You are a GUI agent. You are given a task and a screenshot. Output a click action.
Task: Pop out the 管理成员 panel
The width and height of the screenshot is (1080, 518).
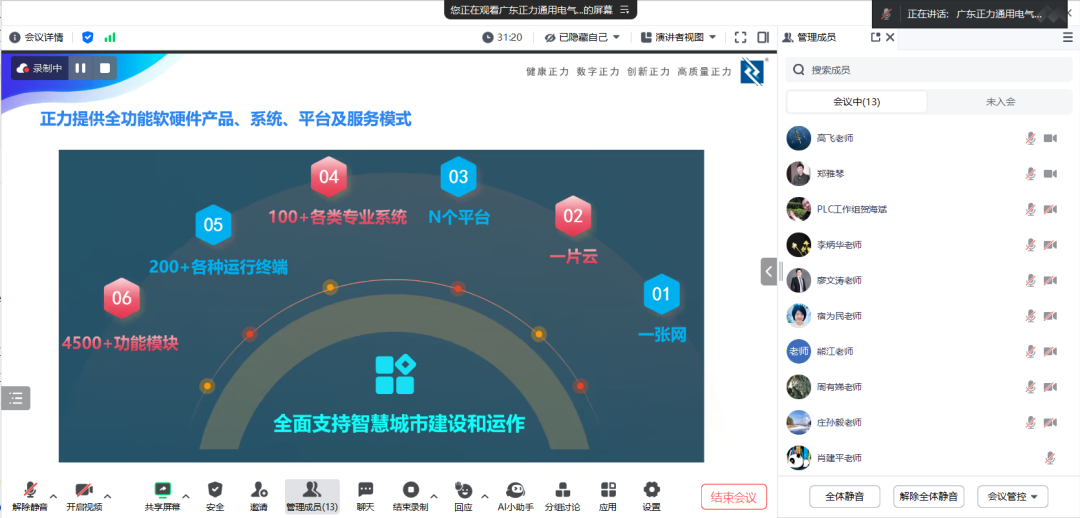point(875,37)
